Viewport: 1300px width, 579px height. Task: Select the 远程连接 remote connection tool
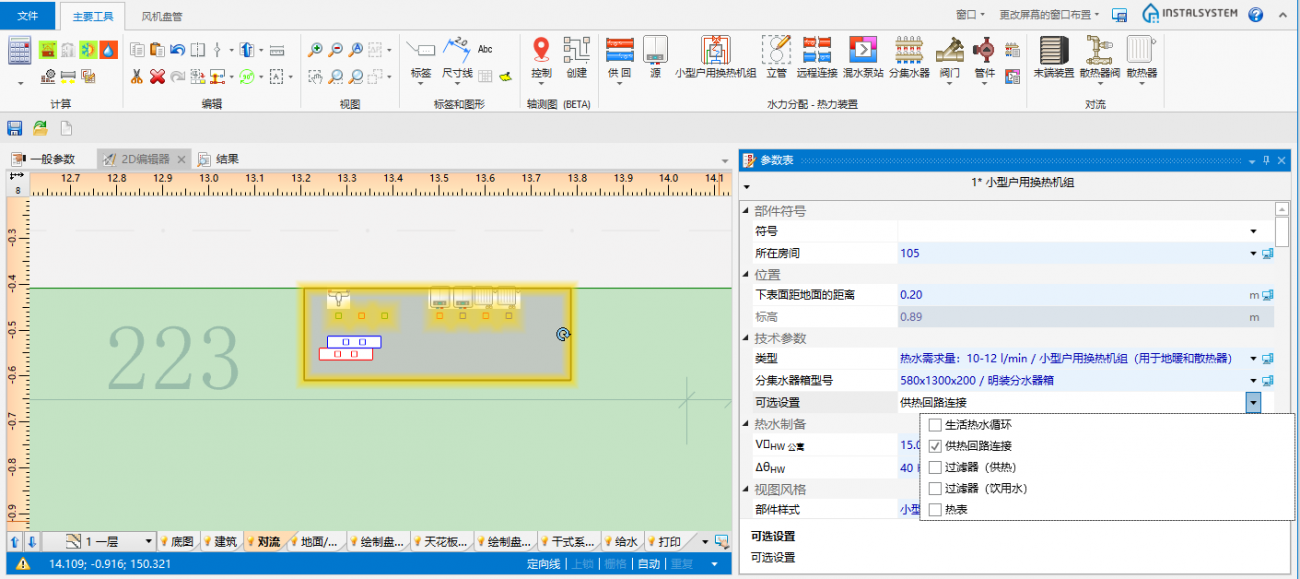tap(817, 52)
